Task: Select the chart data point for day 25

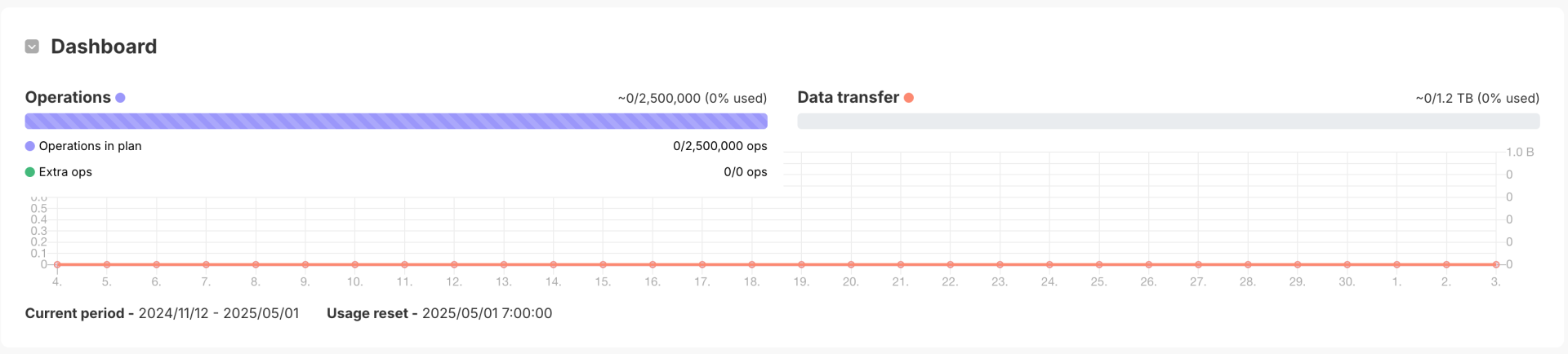Action: (1099, 264)
